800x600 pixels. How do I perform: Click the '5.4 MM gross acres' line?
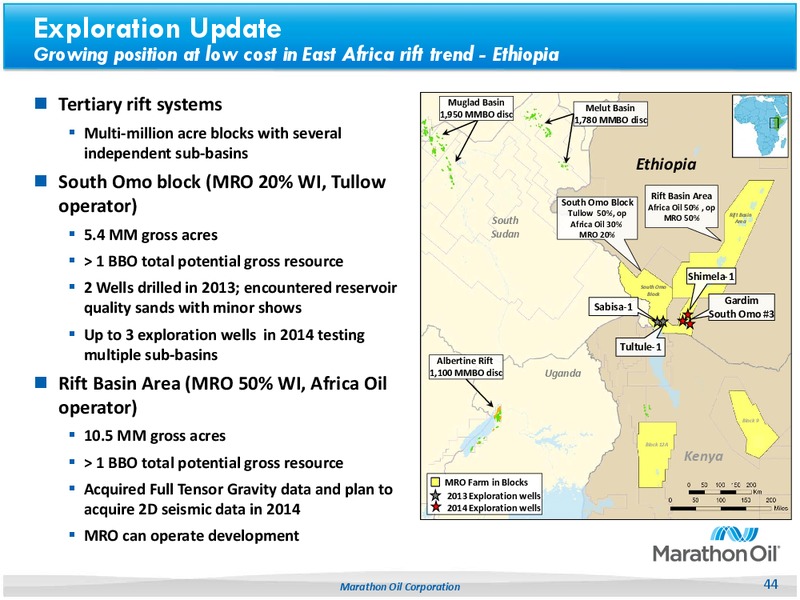[151, 235]
